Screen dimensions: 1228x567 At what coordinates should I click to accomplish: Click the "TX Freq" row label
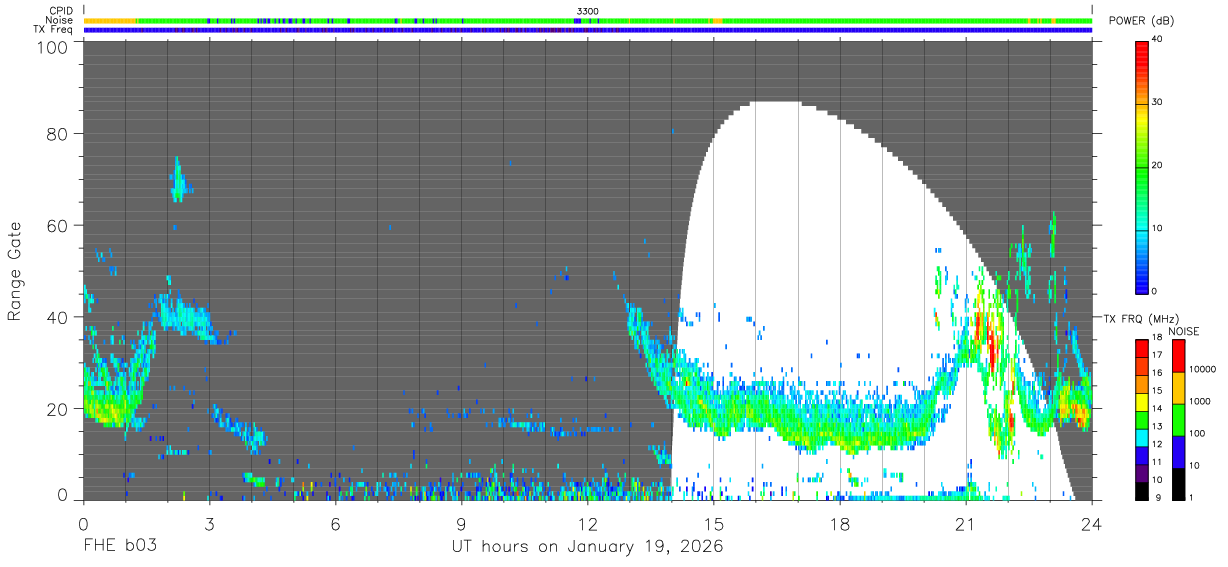click(x=54, y=29)
